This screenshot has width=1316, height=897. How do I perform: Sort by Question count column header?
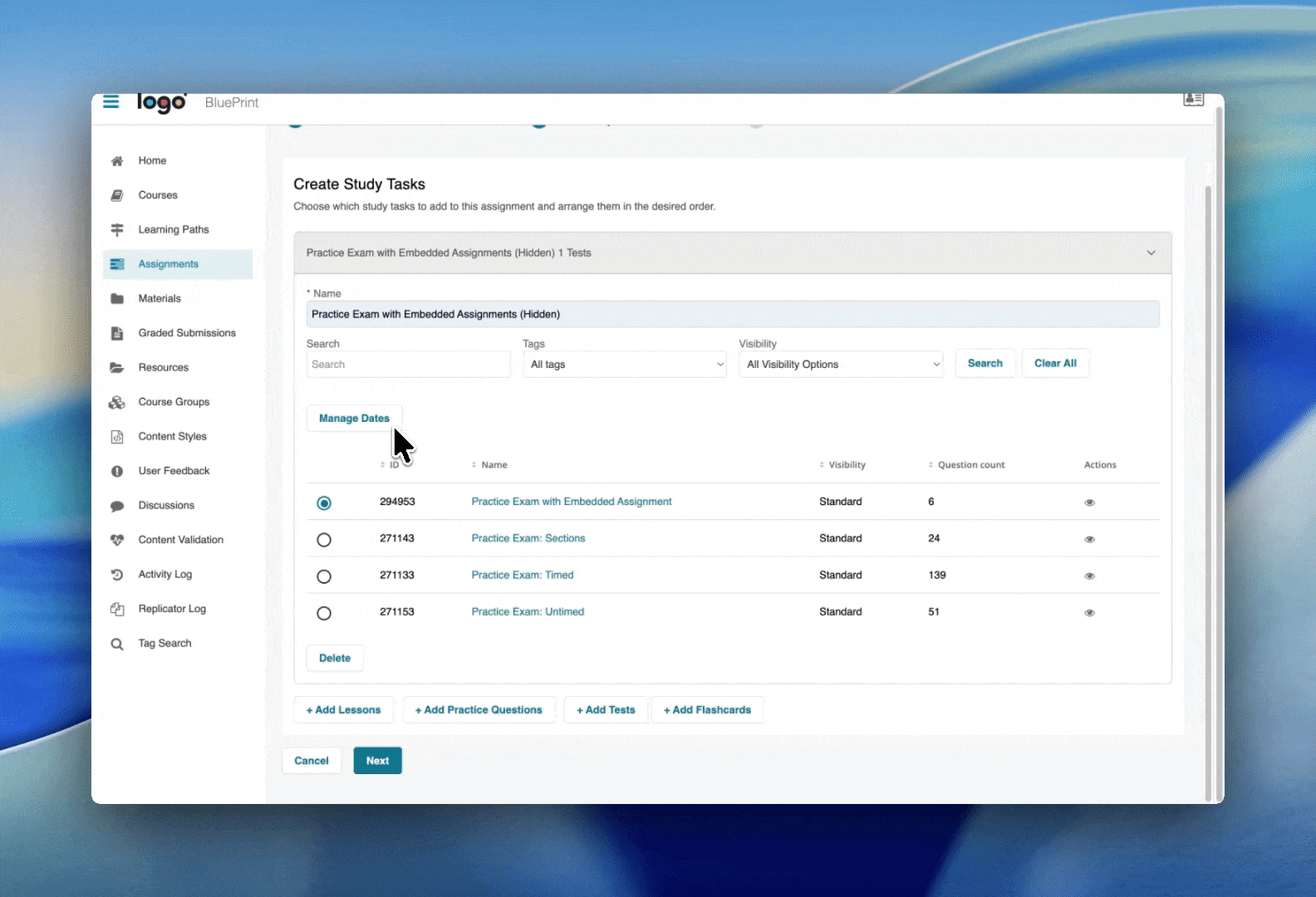coord(966,465)
